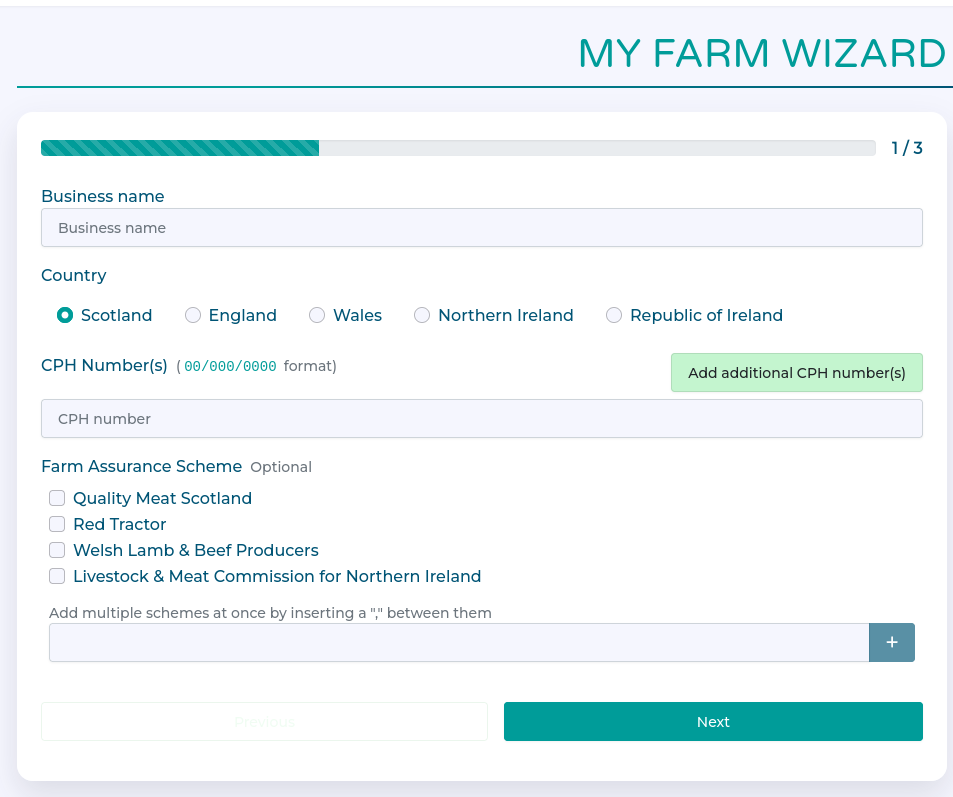
Task: Click the 1 / 3 step indicator
Action: [907, 148]
